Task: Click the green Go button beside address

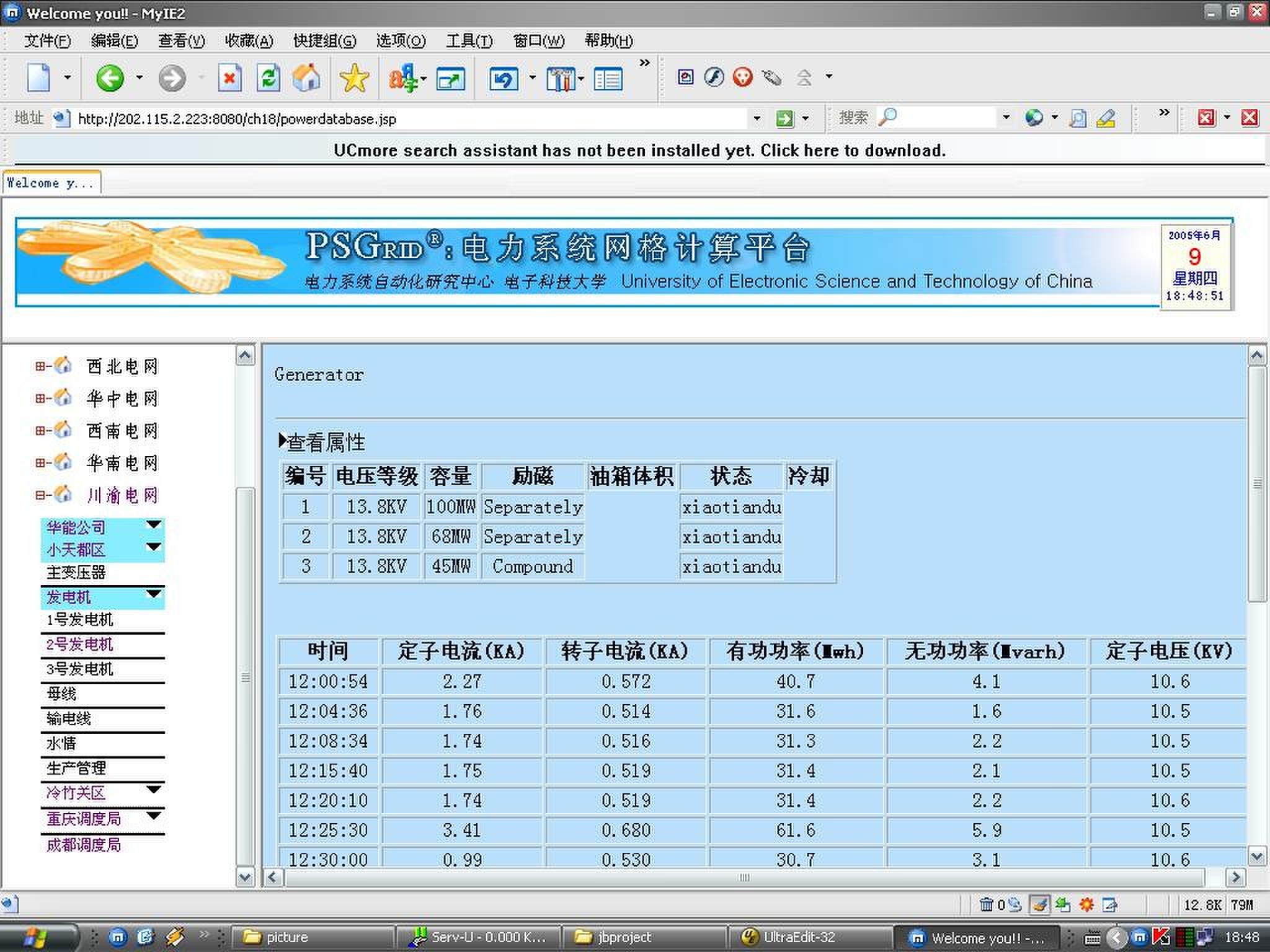Action: pyautogui.click(x=784, y=118)
